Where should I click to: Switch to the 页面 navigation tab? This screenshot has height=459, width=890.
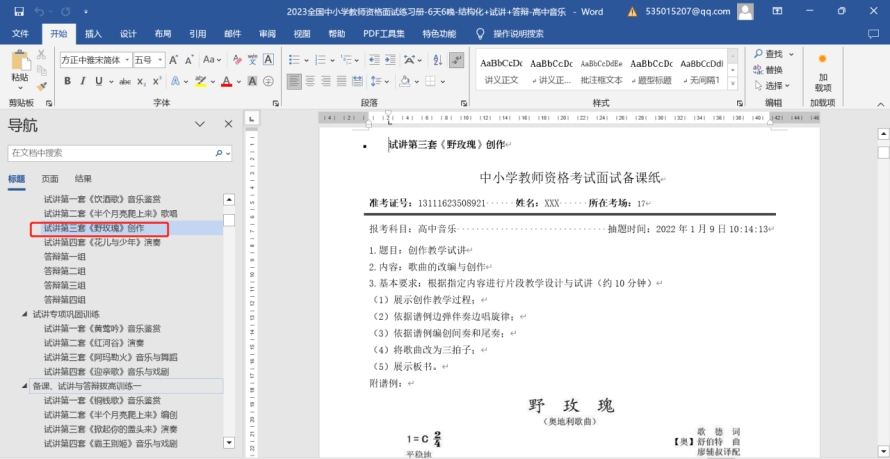[50, 179]
